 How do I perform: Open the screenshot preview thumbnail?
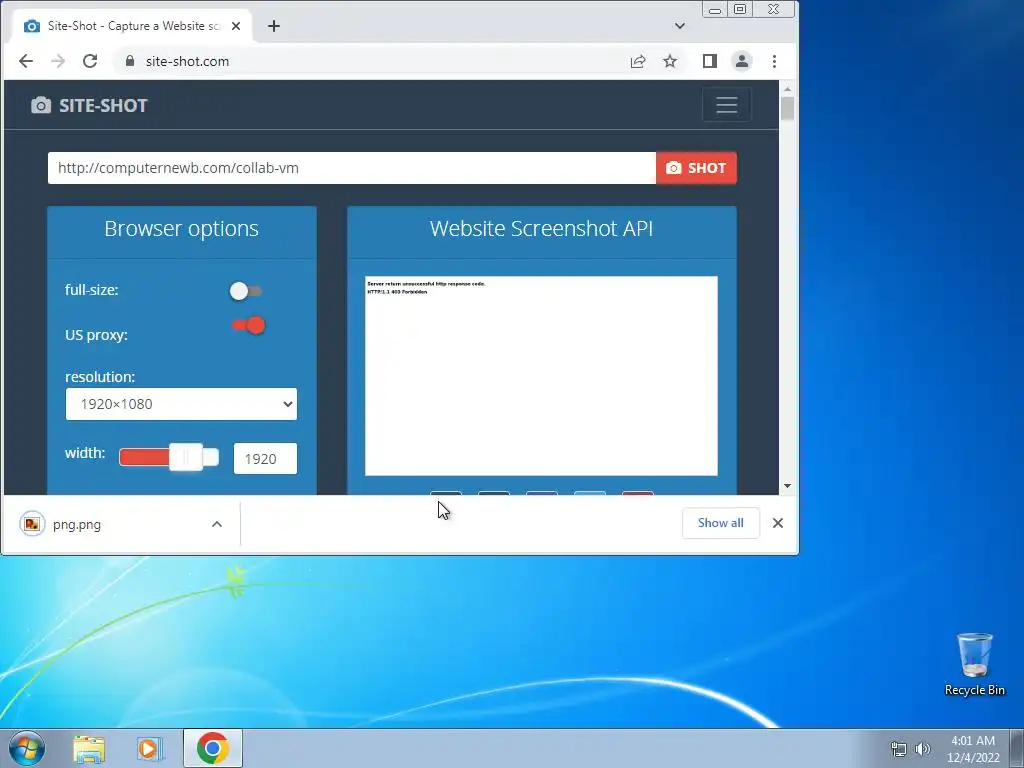point(541,376)
